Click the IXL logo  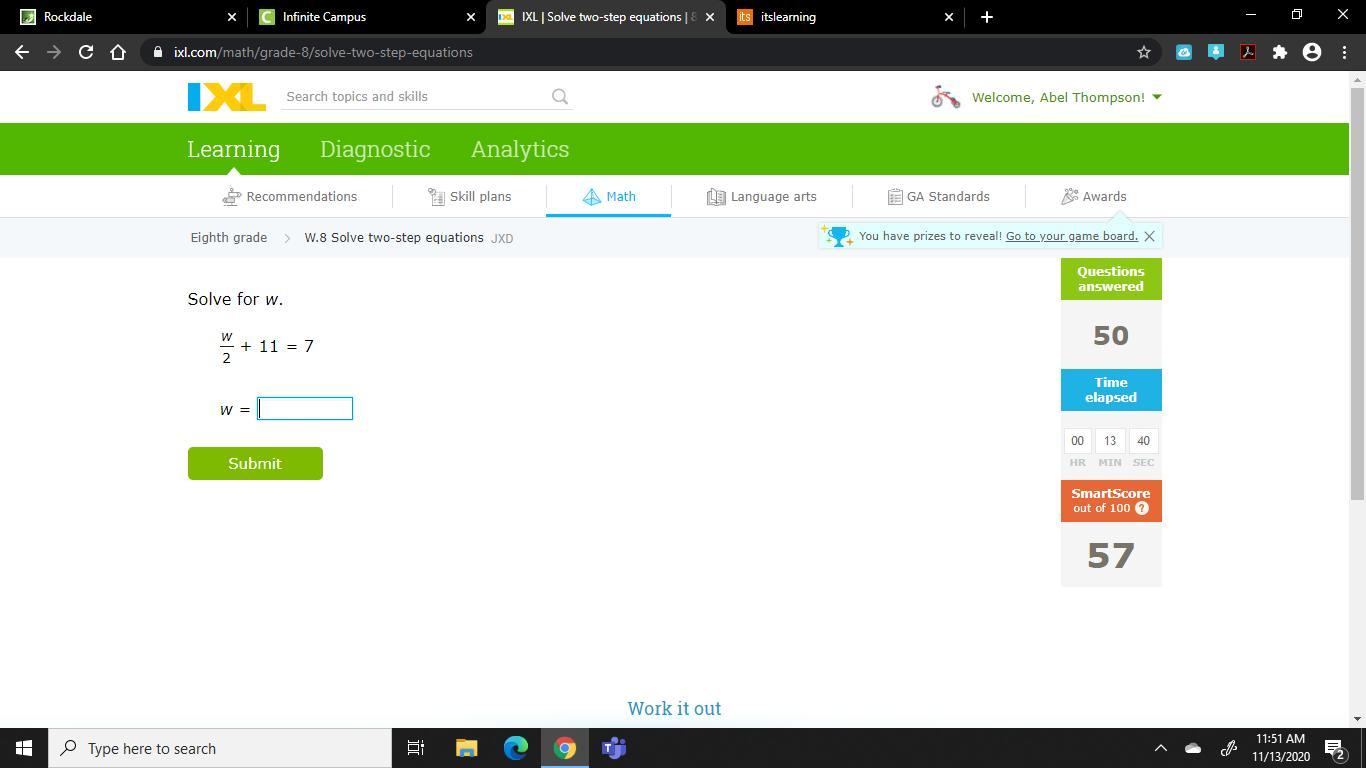[x=227, y=97]
